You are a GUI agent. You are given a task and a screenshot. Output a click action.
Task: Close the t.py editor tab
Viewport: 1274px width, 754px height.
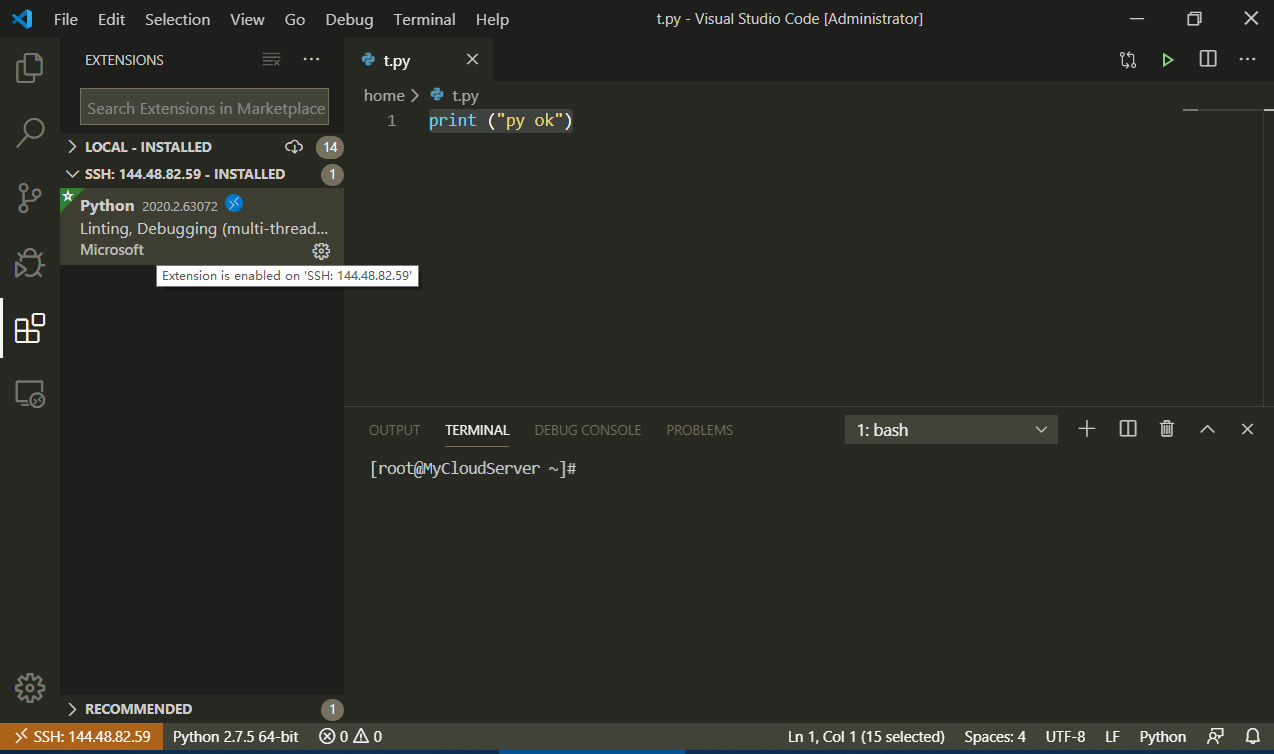coord(473,60)
